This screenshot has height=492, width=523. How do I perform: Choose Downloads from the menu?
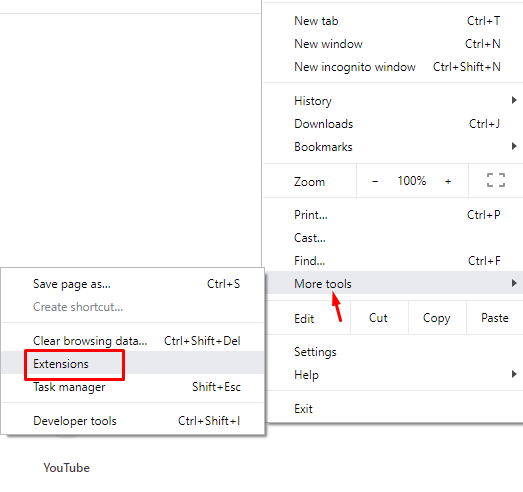(394, 124)
